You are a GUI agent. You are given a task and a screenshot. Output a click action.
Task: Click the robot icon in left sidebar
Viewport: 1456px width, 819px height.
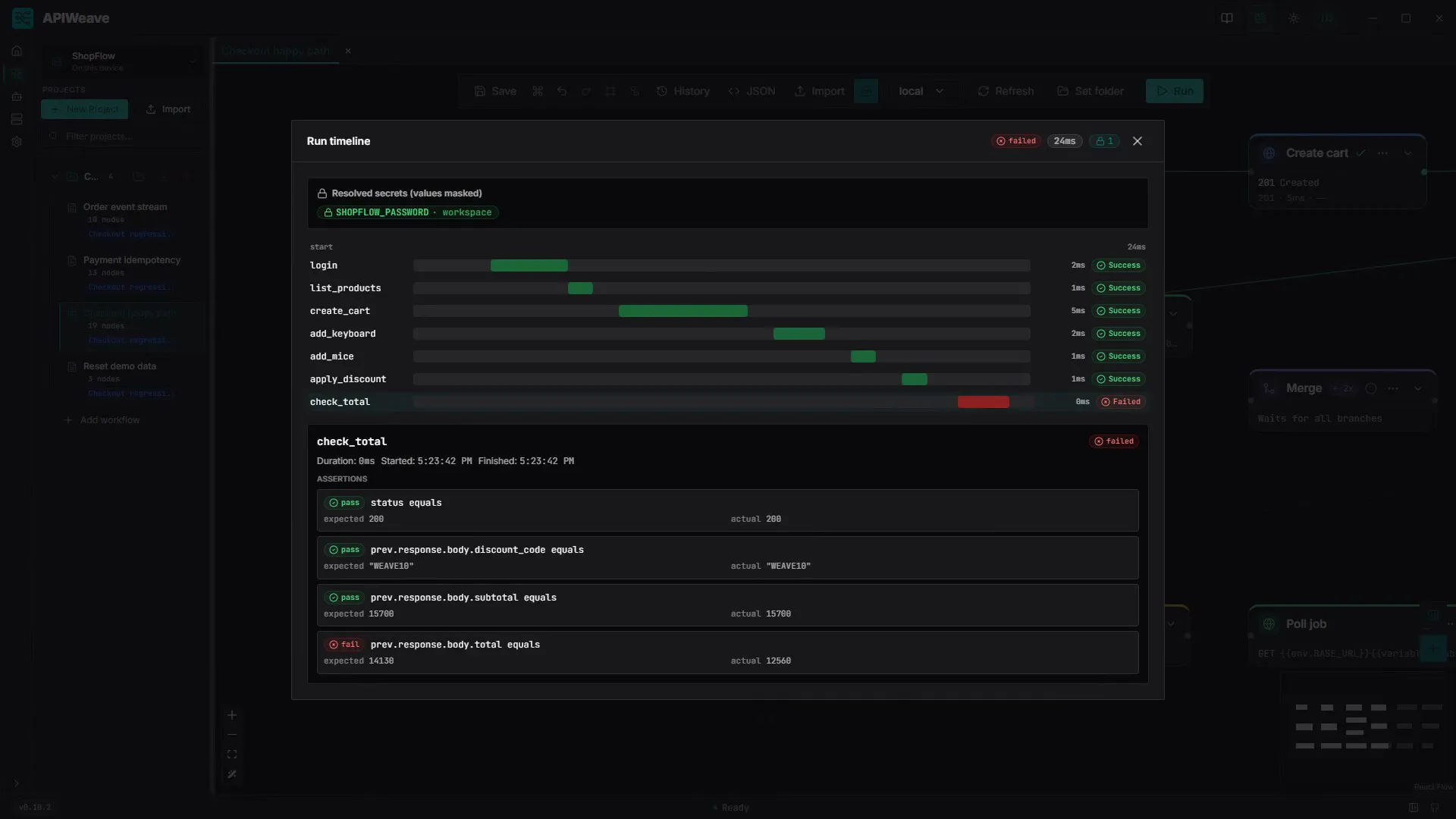pos(17,96)
